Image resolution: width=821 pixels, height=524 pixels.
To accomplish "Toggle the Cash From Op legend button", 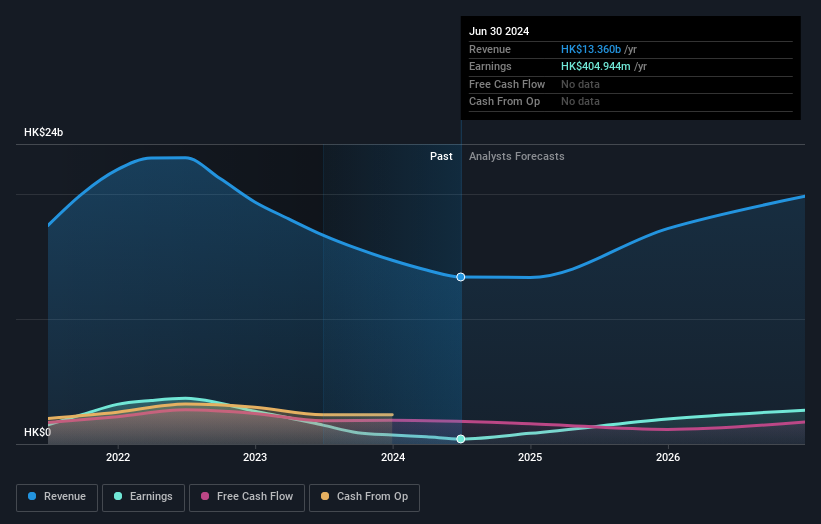I will coord(364,497).
